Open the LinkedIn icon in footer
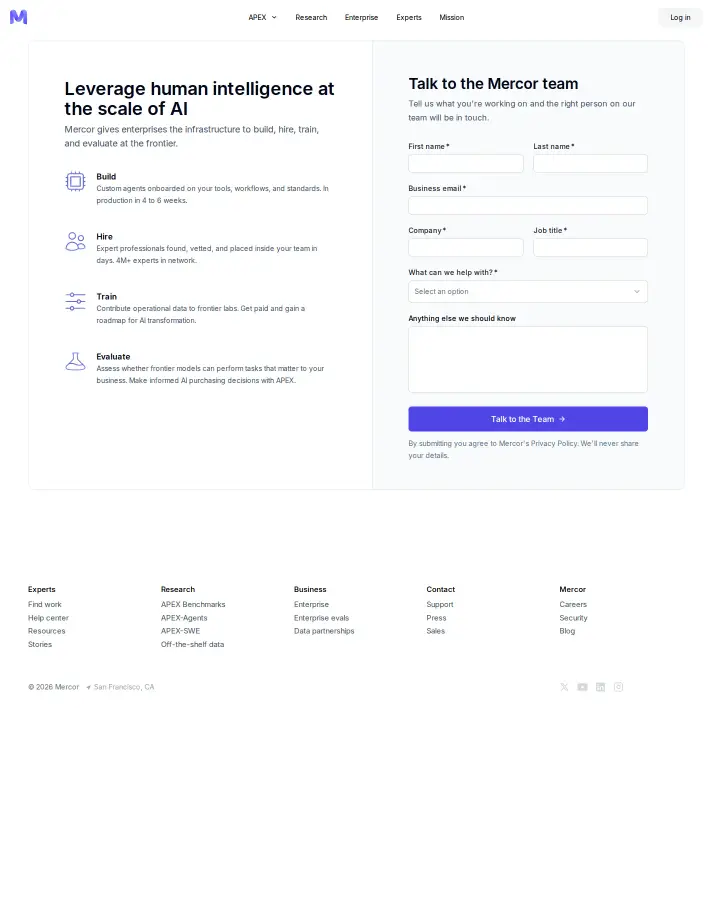This screenshot has height=900, width=720. click(x=600, y=687)
